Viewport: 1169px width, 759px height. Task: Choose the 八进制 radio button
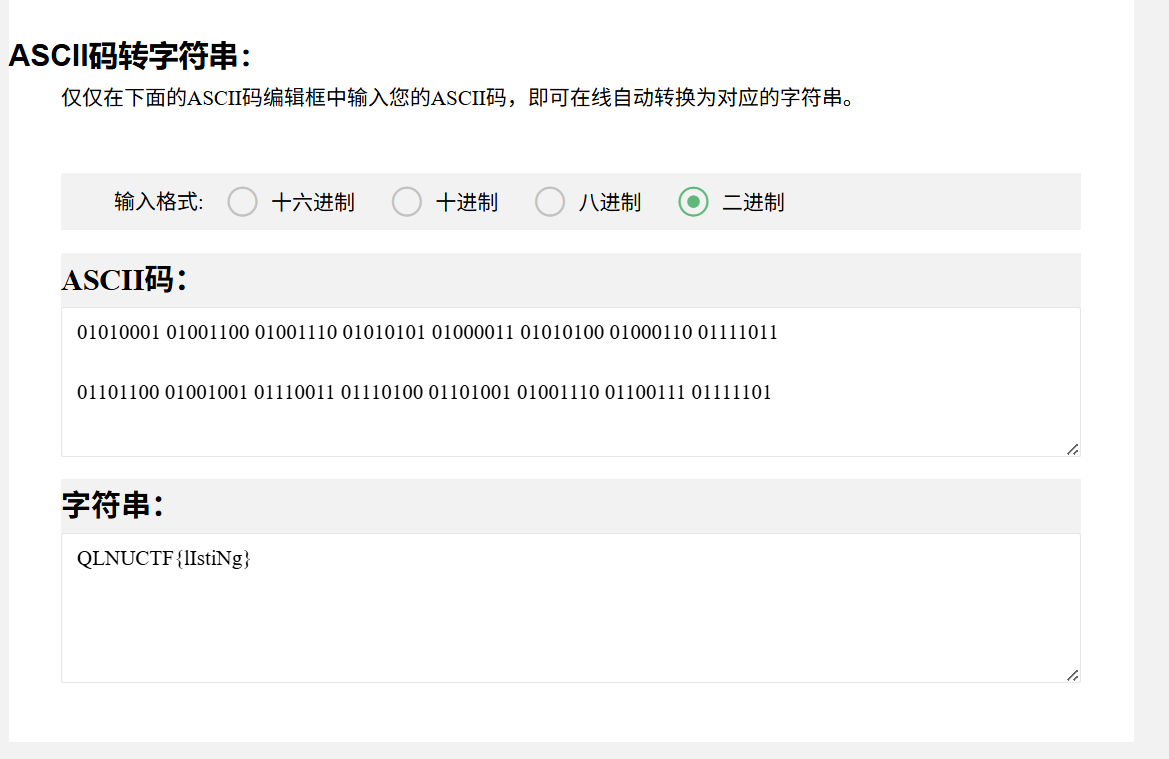549,202
